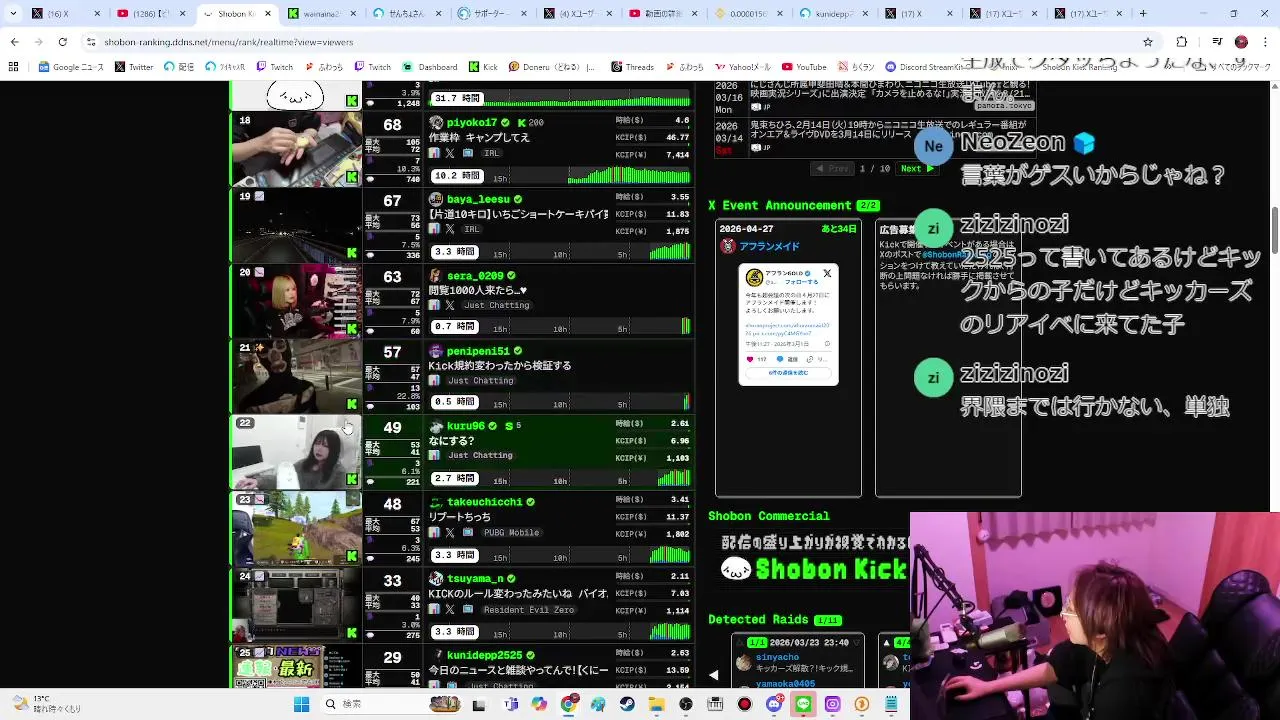Reload the page with the browser refresh button
This screenshot has height=720, width=1280.
click(x=63, y=42)
